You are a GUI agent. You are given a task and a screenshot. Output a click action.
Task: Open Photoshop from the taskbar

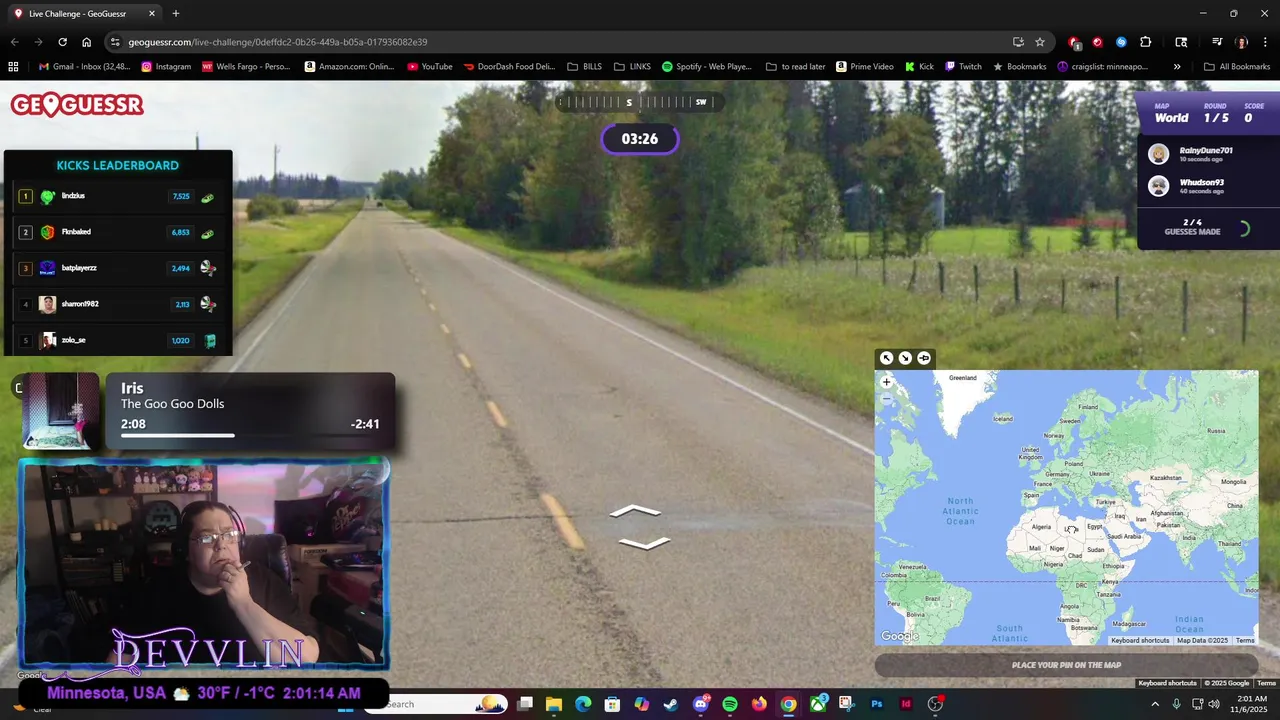tap(877, 704)
